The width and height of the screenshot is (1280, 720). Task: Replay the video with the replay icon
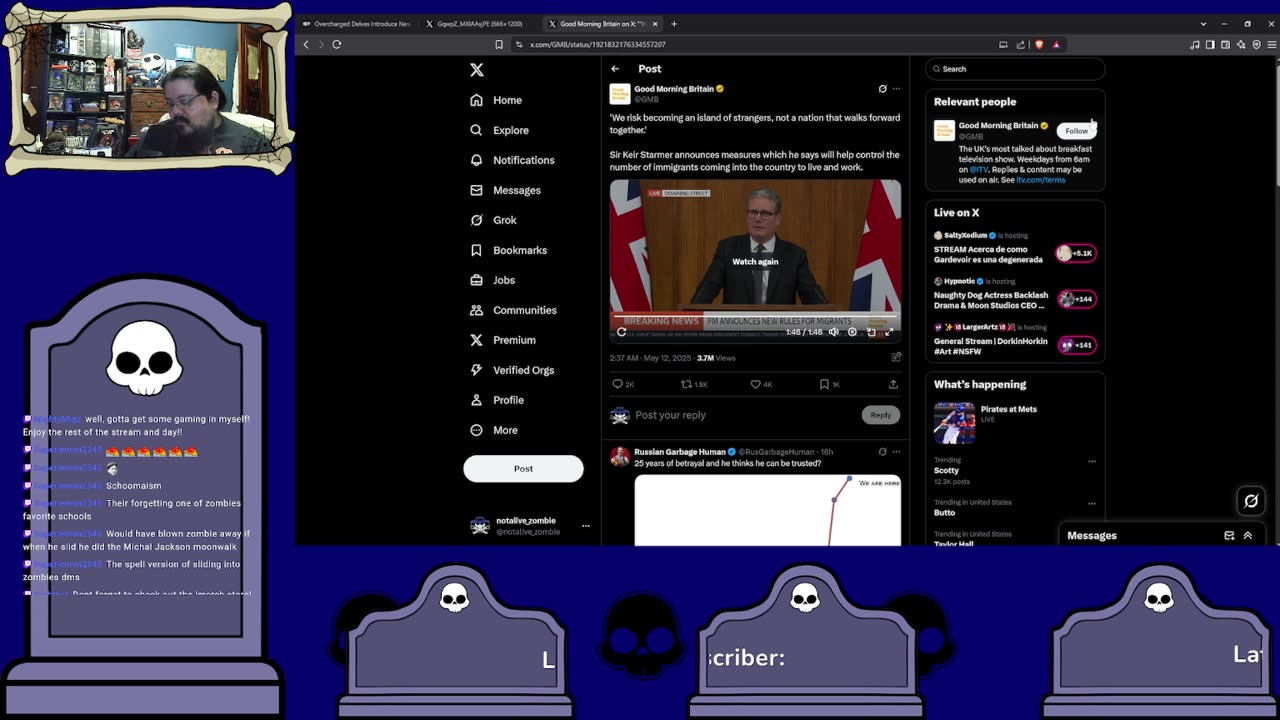621,332
